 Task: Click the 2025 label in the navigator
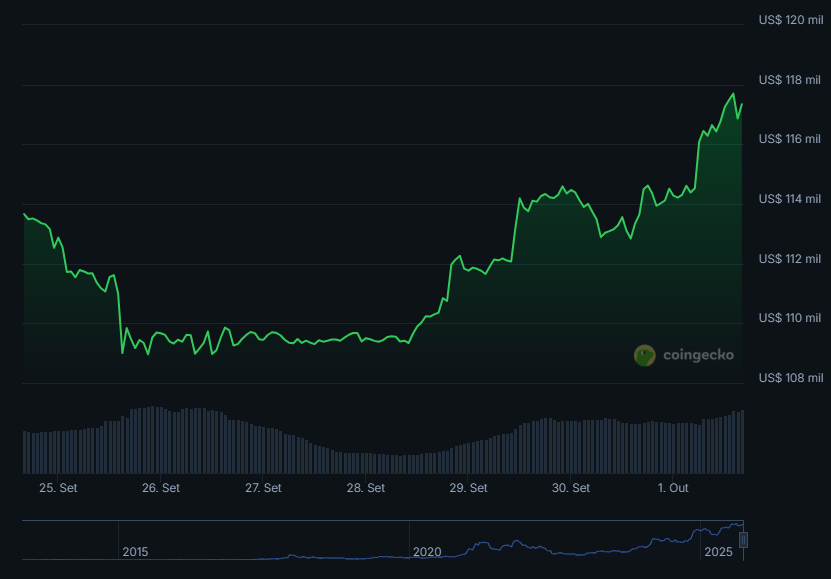point(718,552)
